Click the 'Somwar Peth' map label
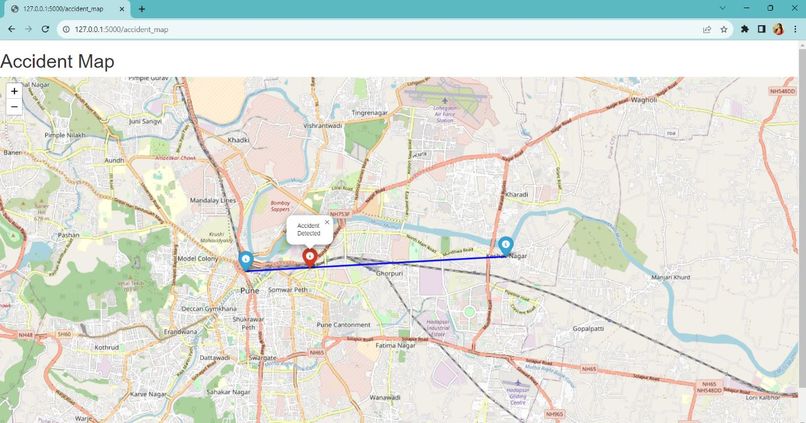The height and width of the screenshot is (423, 806). click(288, 290)
